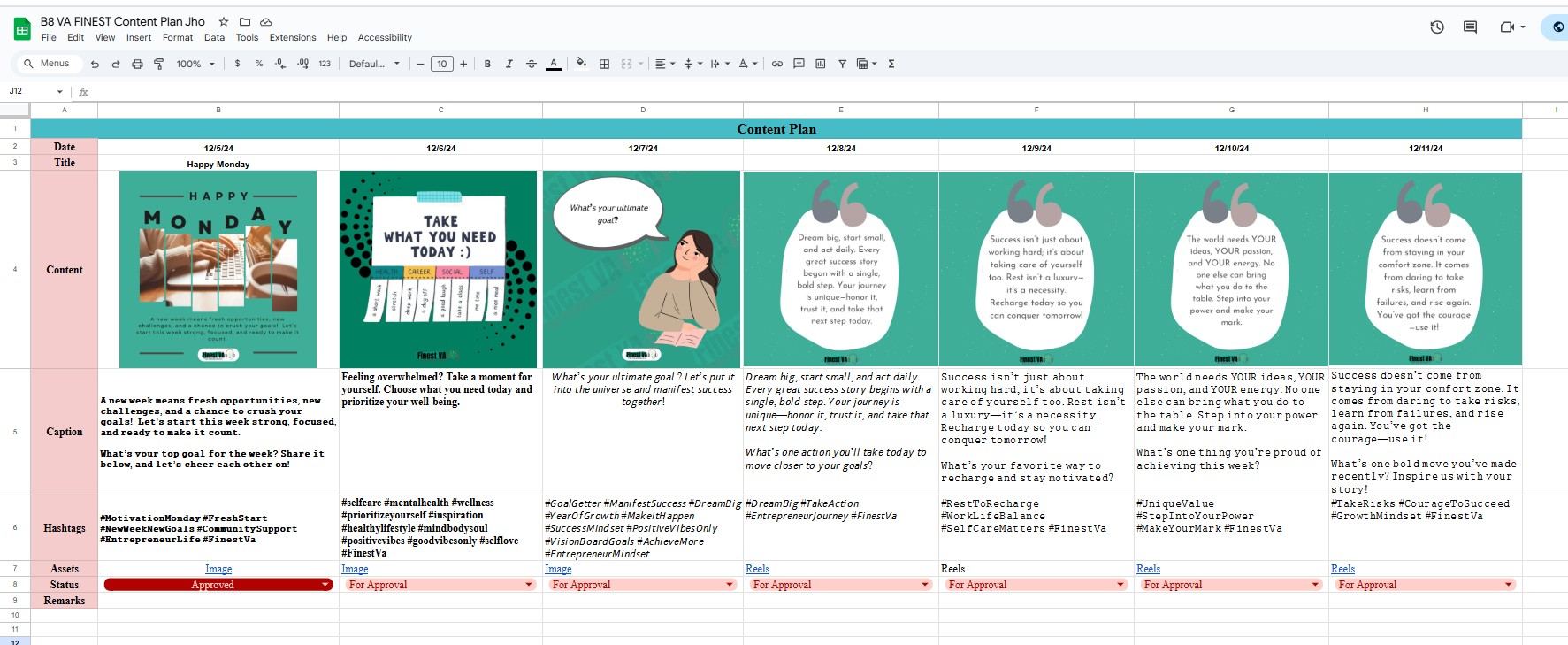Screen dimensions: 1568x645
Task: Apply strikethrough to the cell
Action: tap(532, 64)
